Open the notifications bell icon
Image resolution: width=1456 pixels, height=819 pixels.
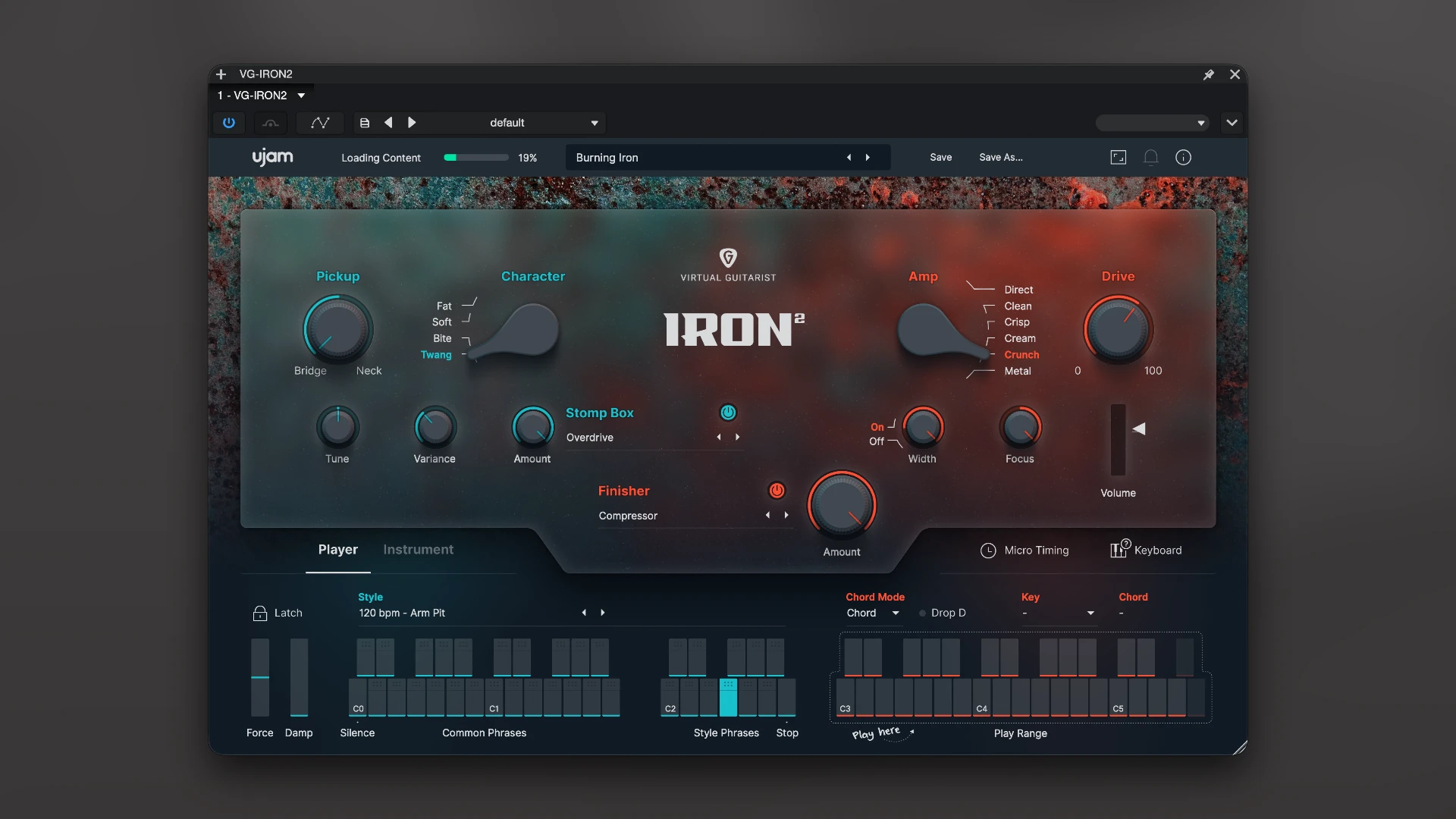click(1150, 158)
